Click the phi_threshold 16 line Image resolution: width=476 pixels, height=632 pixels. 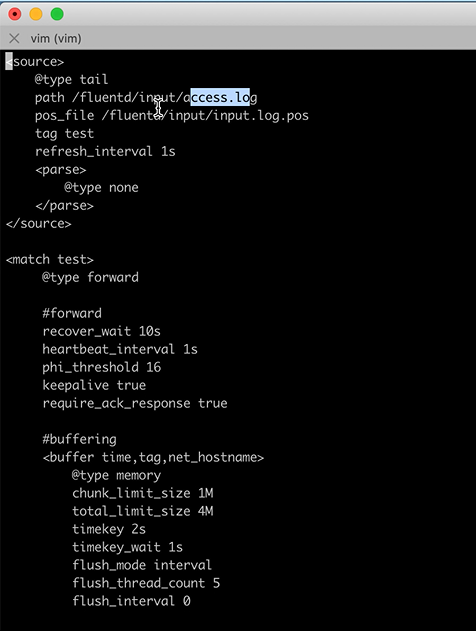pos(102,367)
